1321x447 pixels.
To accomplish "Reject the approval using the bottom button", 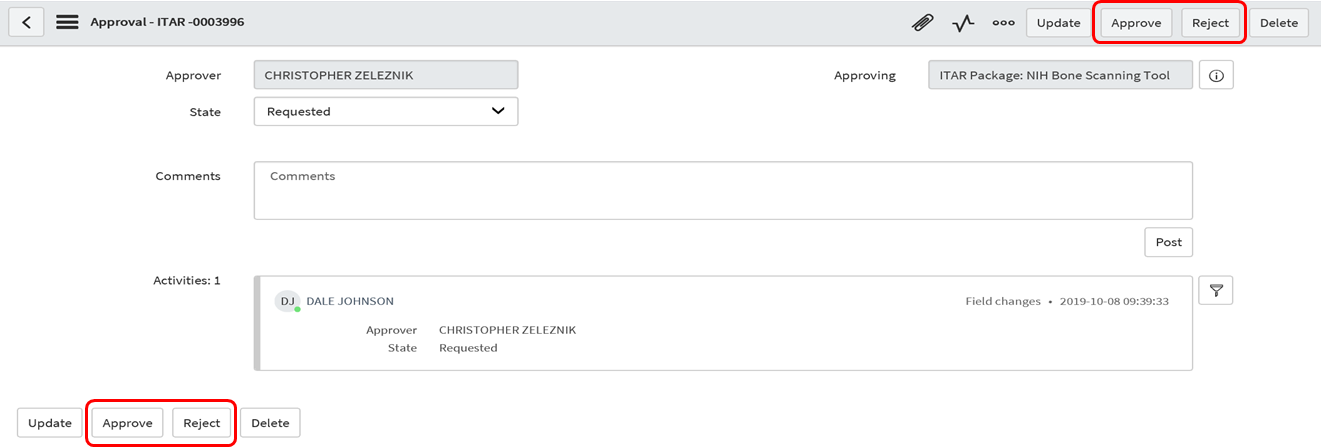I will (x=201, y=423).
